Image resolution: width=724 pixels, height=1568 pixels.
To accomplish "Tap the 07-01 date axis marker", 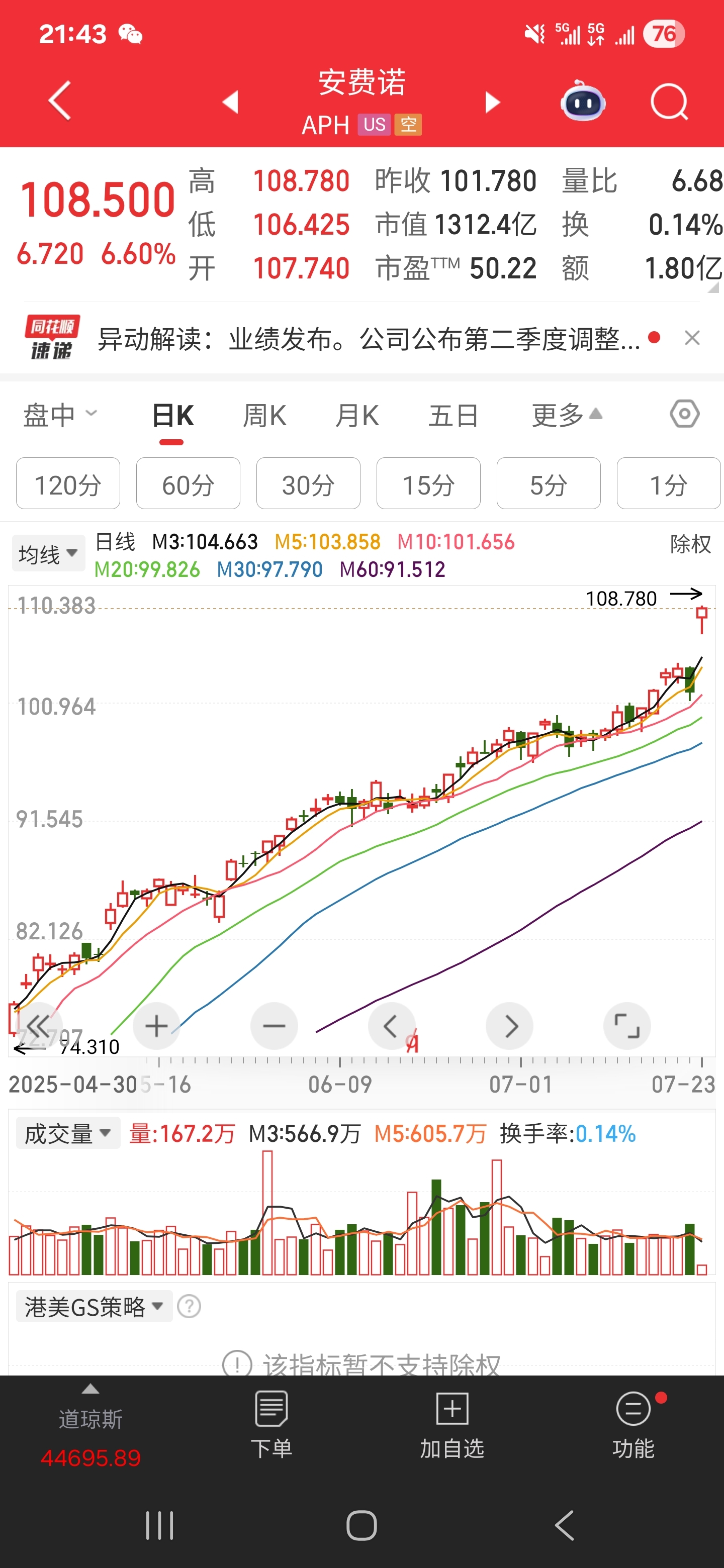I will pos(521,1084).
